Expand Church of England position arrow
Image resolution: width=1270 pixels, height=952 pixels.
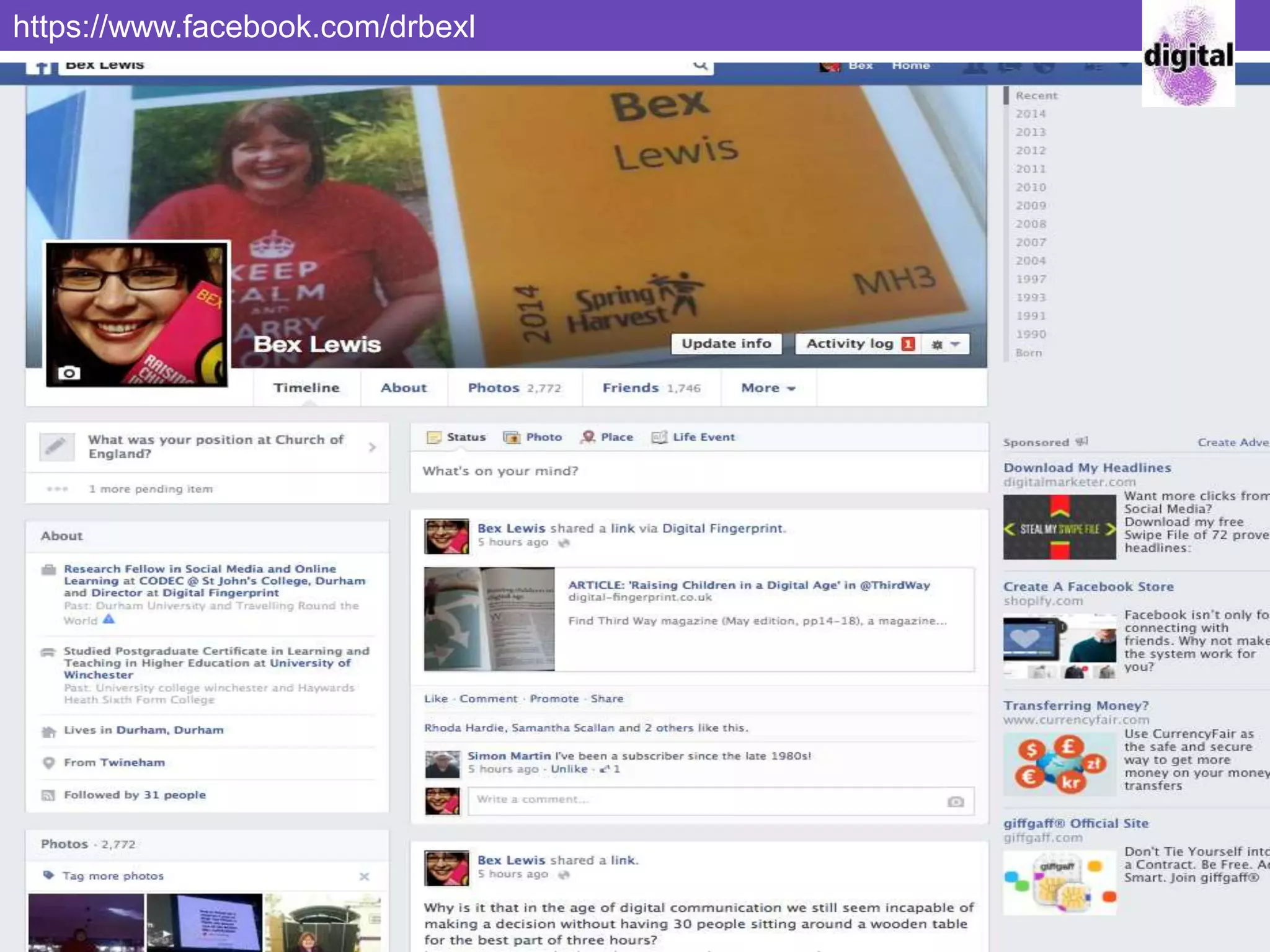[x=372, y=447]
